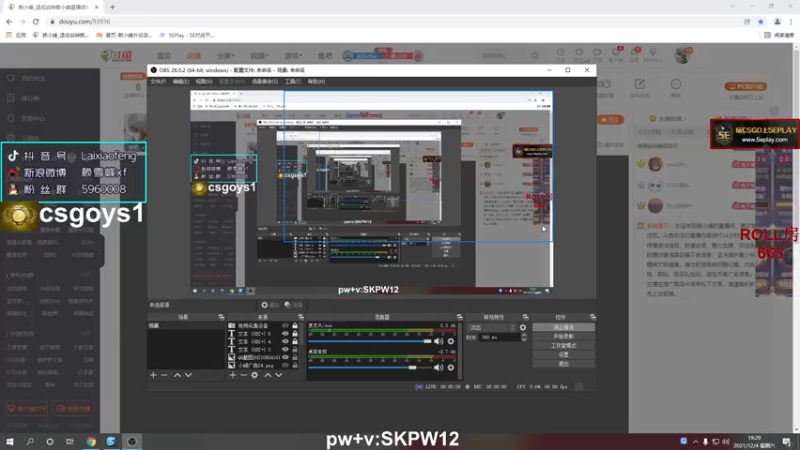Adjust the desktop audio volume slider

(370, 367)
